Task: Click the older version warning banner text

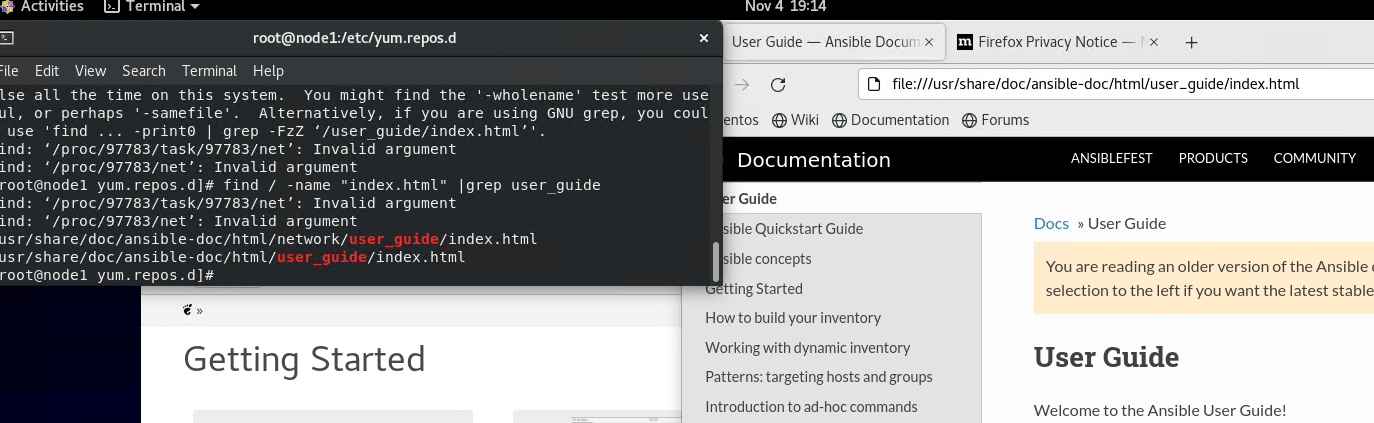Action: (x=1210, y=279)
